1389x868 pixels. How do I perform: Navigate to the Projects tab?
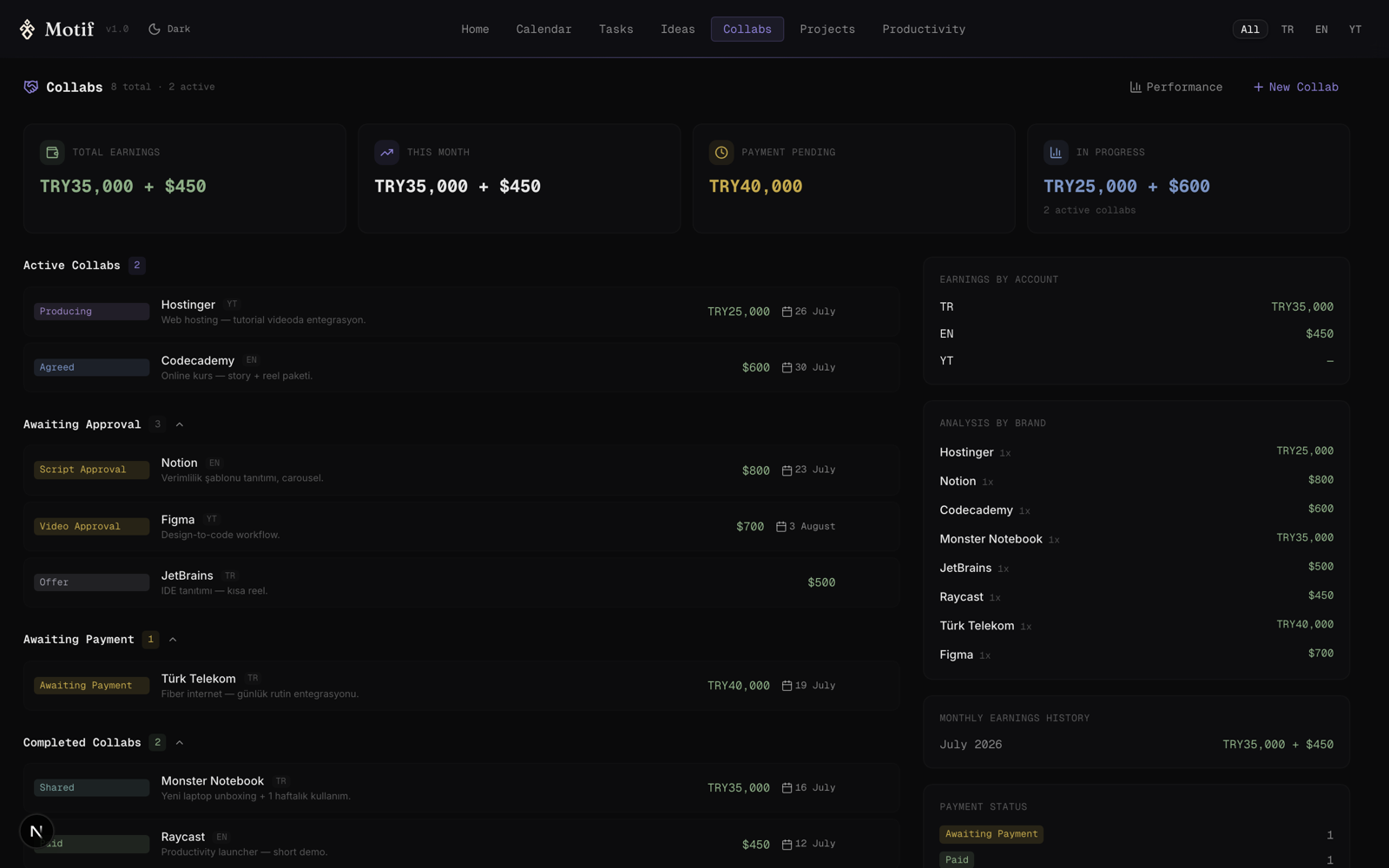click(x=827, y=30)
